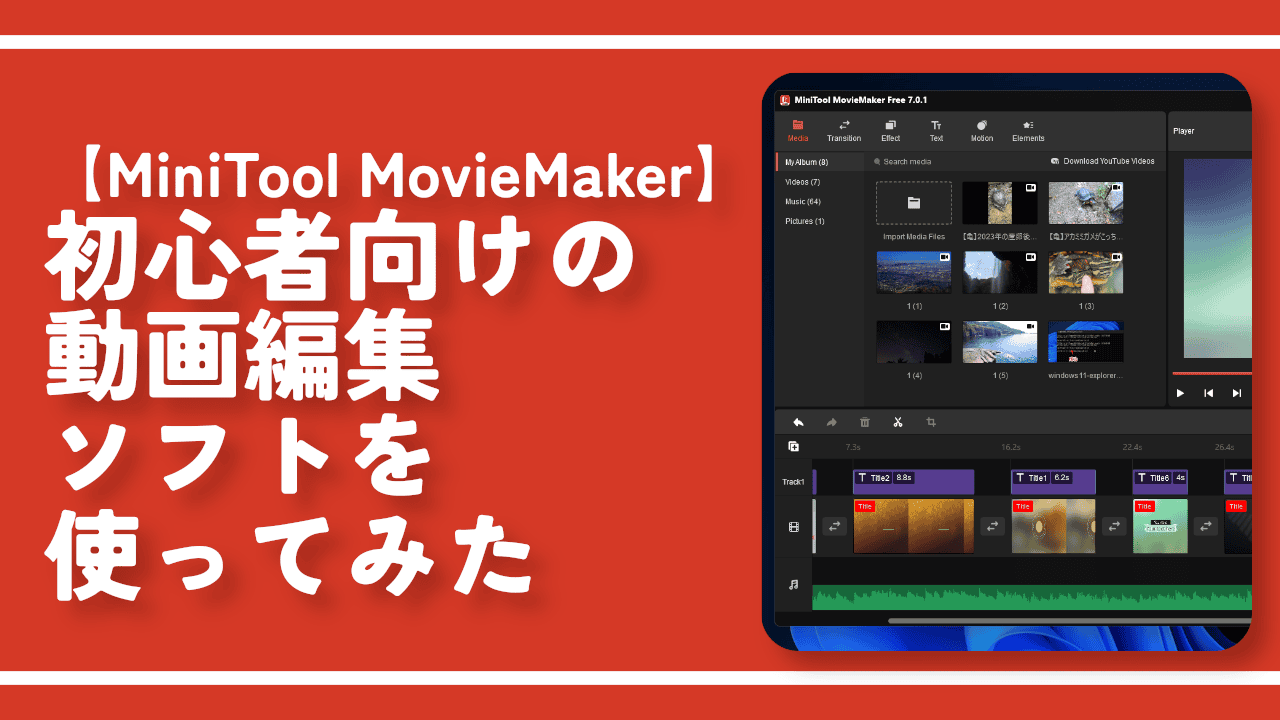Click the red player progress bar

click(x=1212, y=374)
